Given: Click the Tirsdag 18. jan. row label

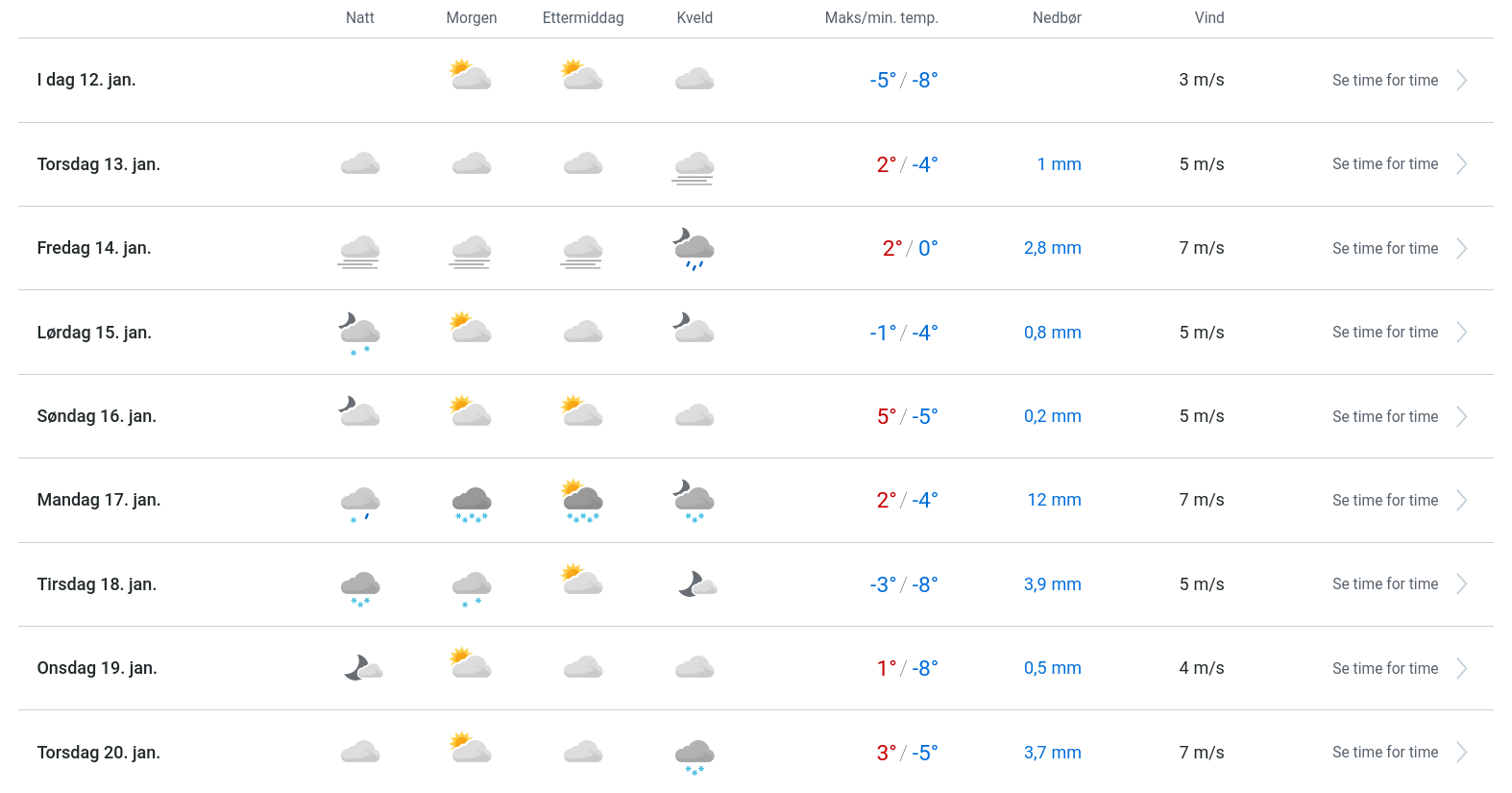Looking at the screenshot, I should click(x=96, y=584).
